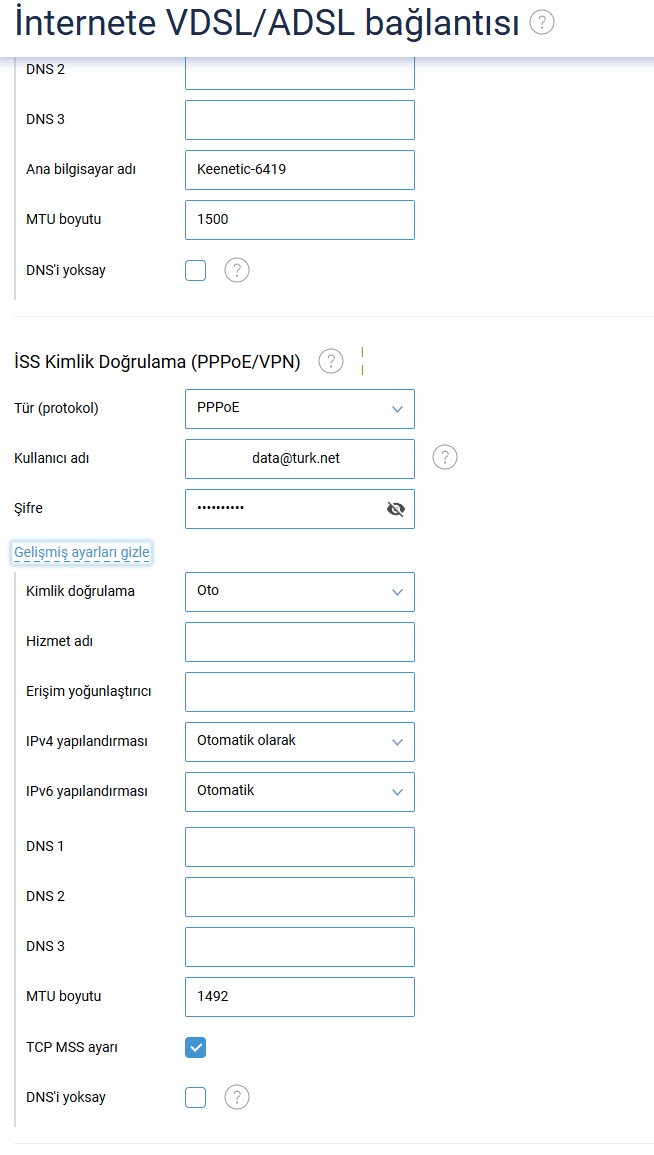Click help icon next to İSS Kimlik Doğrulama heading
Image resolution: width=654 pixels, height=1155 pixels.
pyautogui.click(x=331, y=361)
